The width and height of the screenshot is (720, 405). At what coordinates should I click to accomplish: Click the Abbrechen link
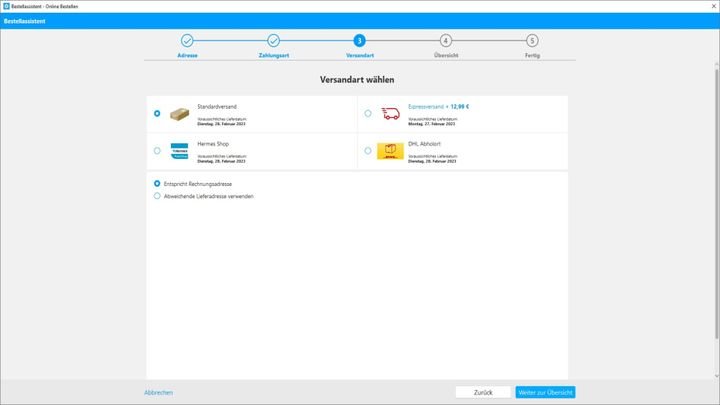click(x=158, y=393)
